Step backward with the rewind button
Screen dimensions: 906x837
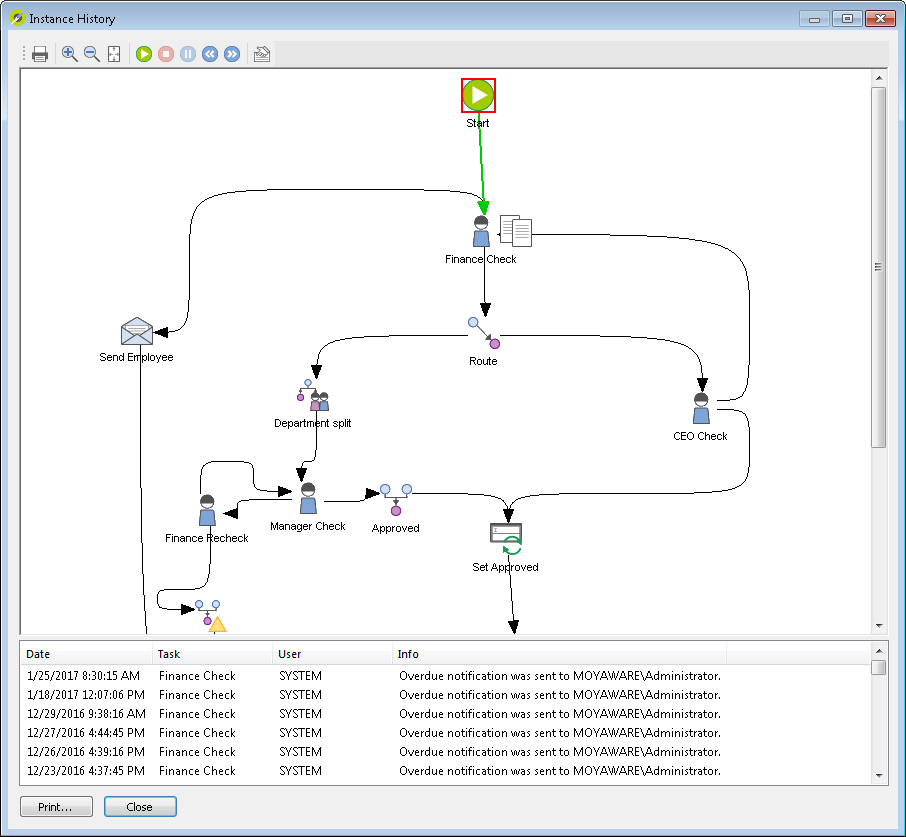coord(210,54)
